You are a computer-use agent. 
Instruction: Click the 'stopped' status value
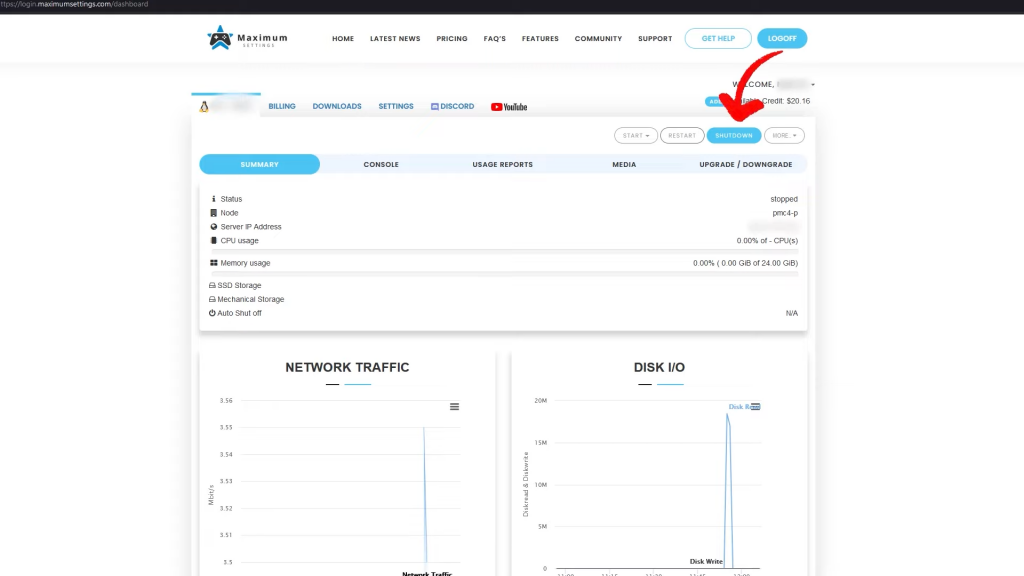click(x=784, y=199)
